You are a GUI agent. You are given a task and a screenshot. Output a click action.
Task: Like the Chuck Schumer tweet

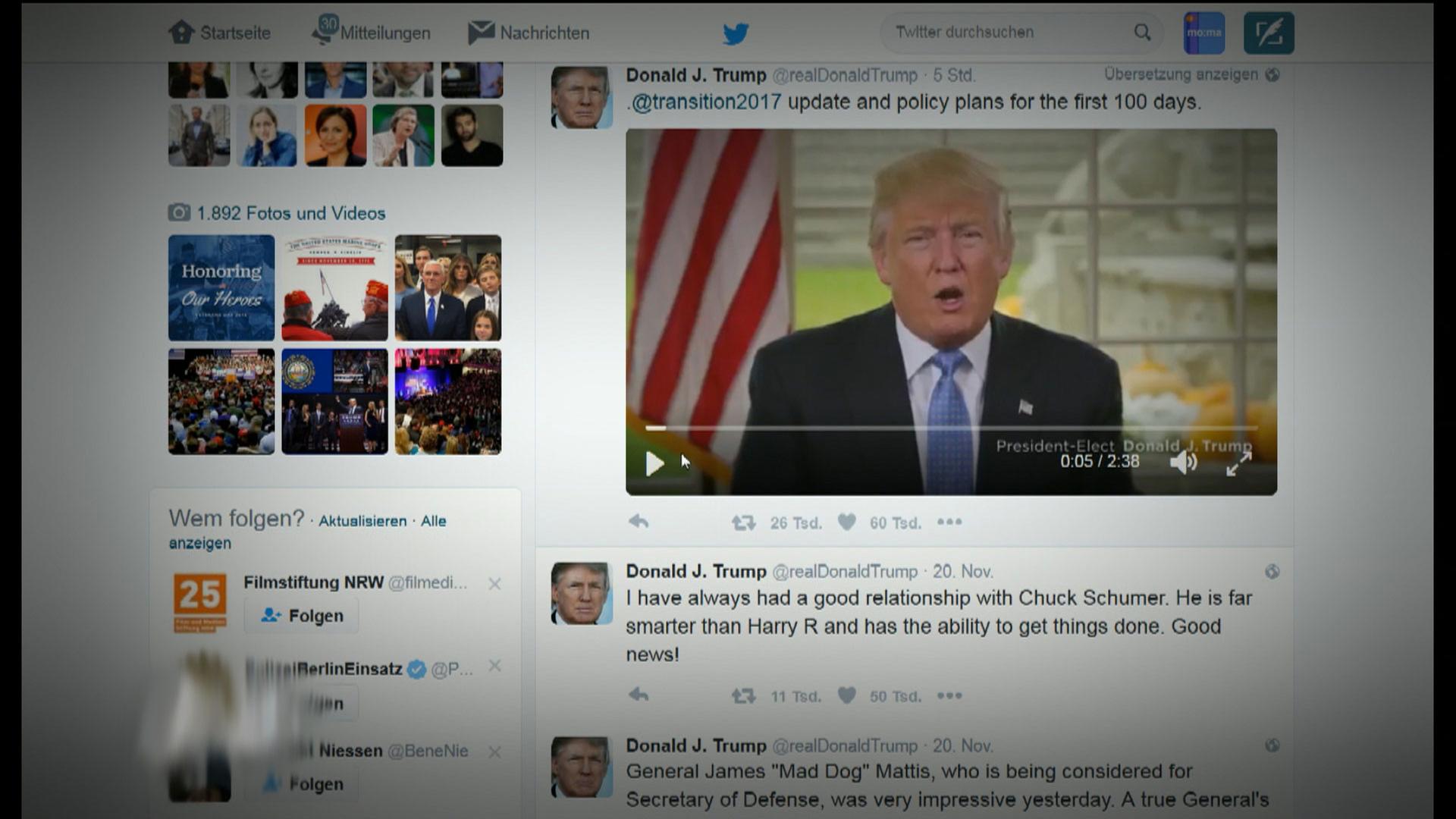pos(847,695)
